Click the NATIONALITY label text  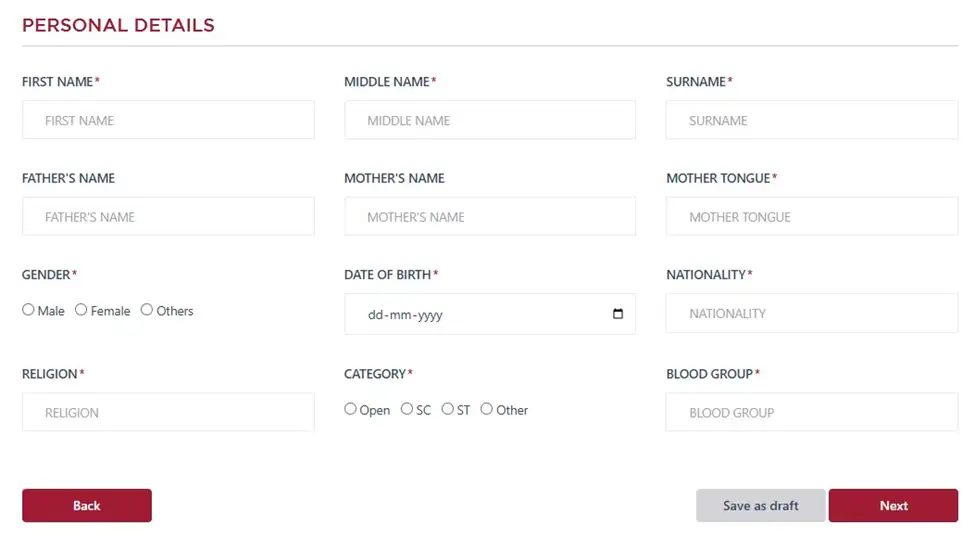pyautogui.click(x=706, y=274)
